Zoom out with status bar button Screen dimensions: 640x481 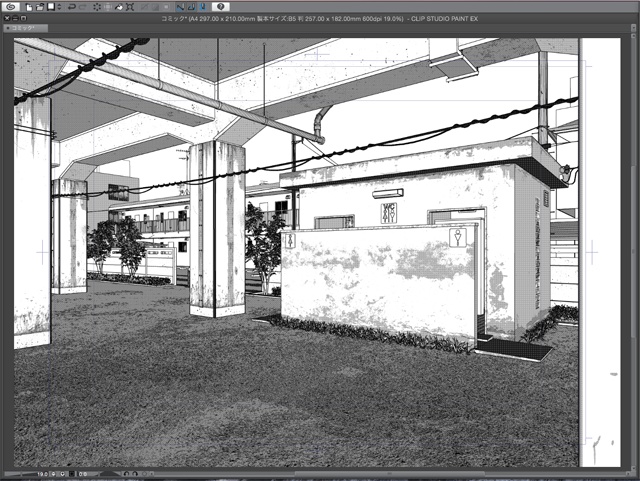click(x=53, y=474)
